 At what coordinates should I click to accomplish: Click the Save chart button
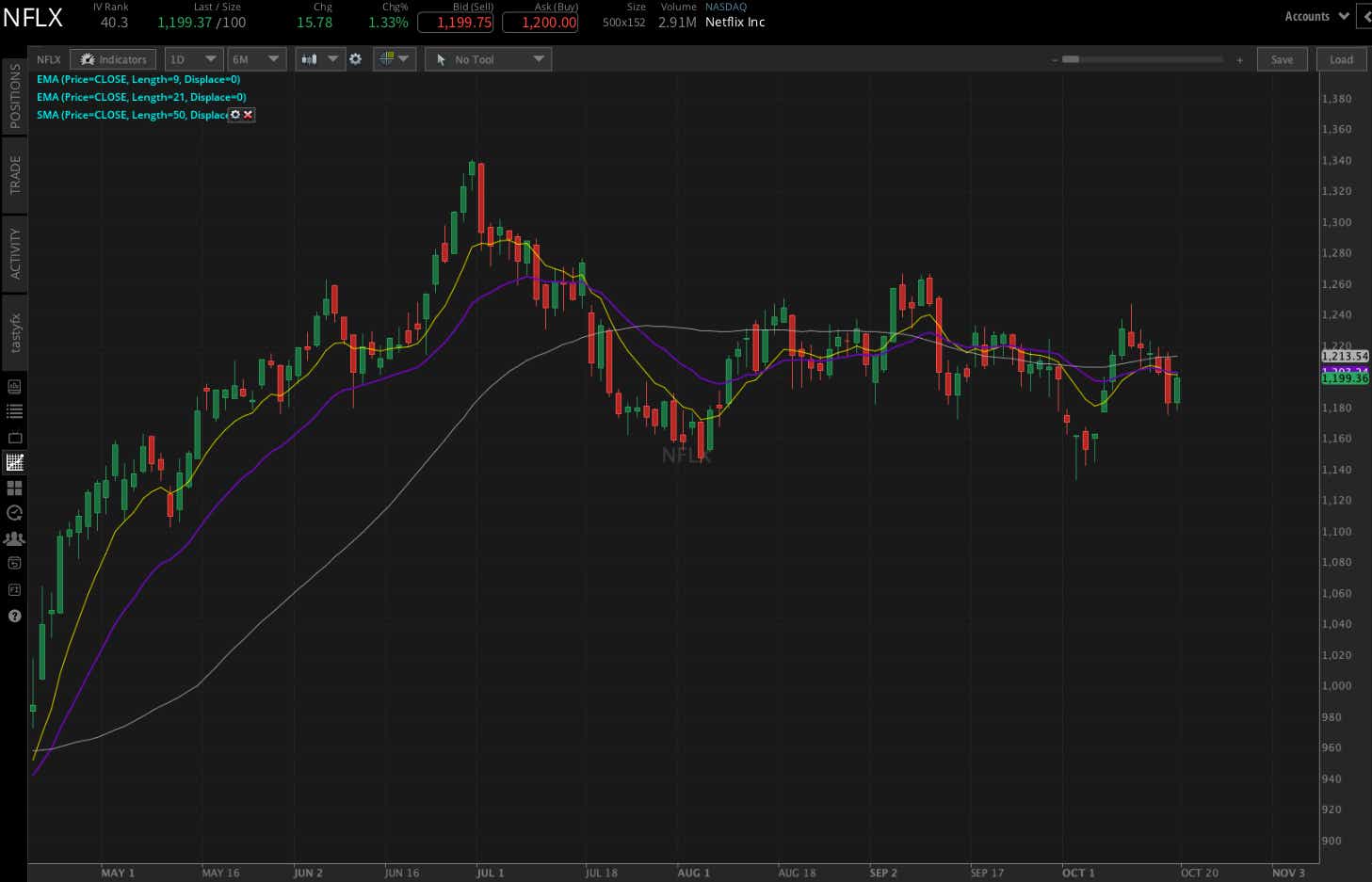(1282, 58)
